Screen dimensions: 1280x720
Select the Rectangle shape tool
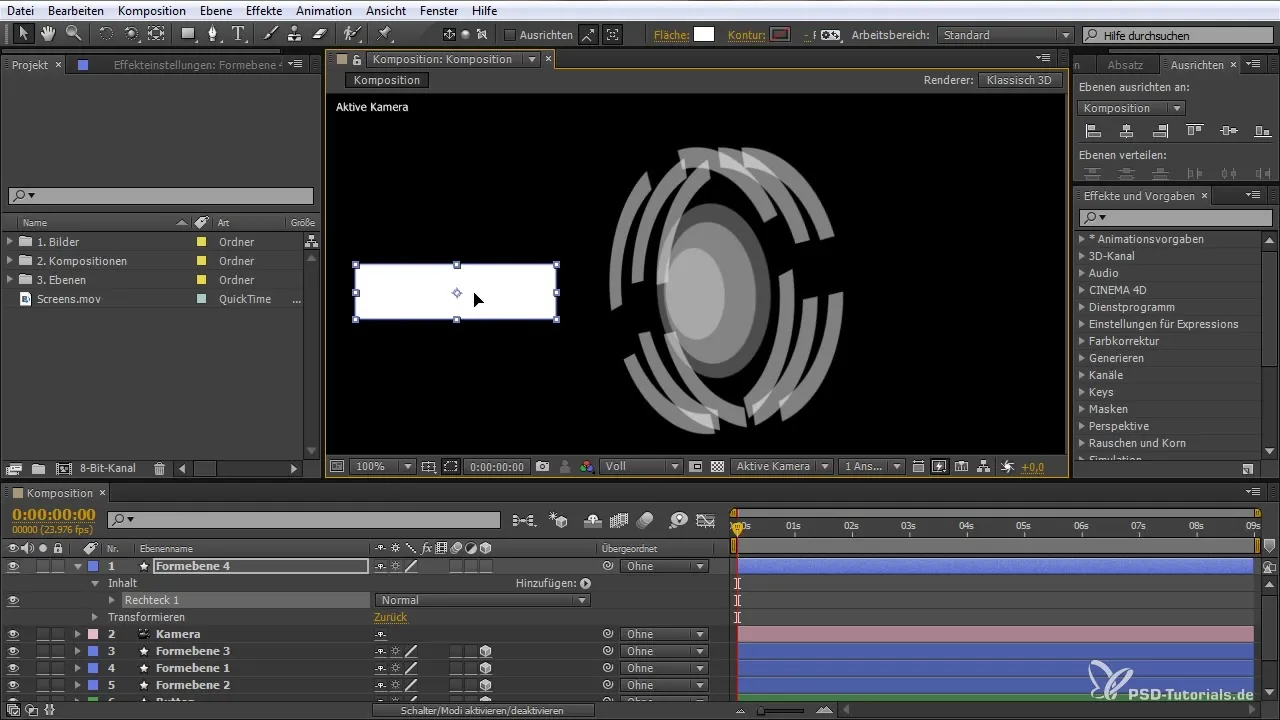point(187,33)
